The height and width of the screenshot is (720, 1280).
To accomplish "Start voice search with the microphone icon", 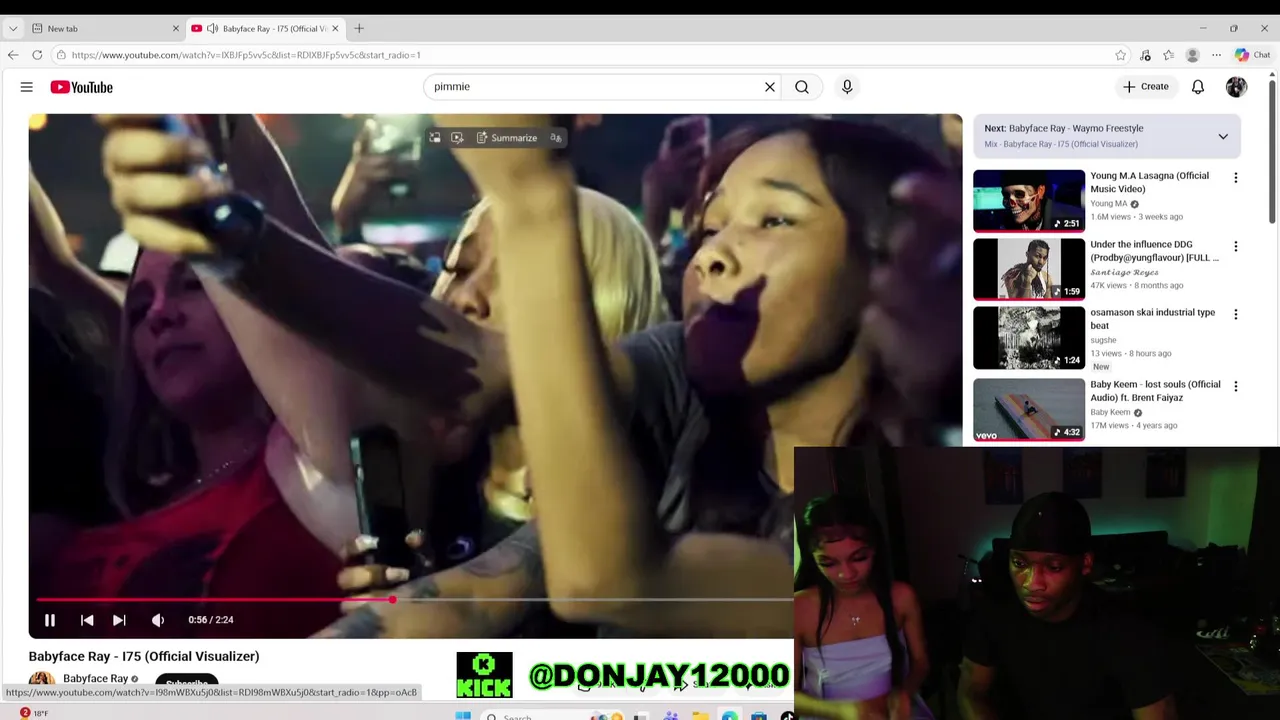I will [847, 87].
